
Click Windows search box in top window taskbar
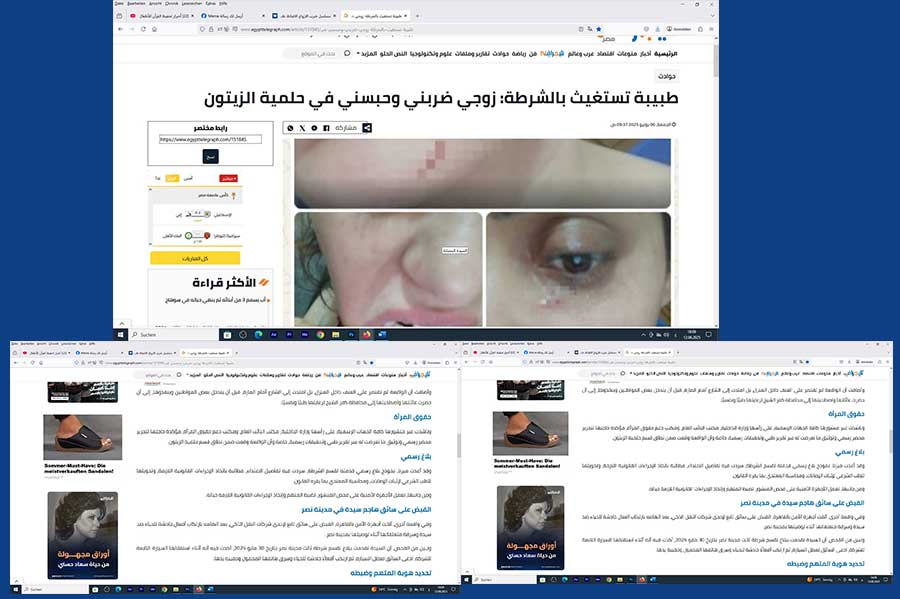click(172, 334)
